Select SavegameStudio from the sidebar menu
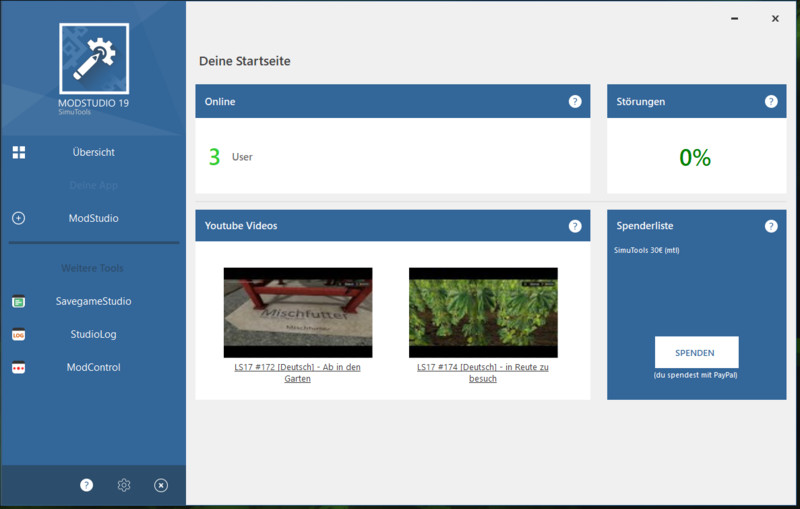The height and width of the screenshot is (509, 800). pyautogui.click(x=93, y=301)
